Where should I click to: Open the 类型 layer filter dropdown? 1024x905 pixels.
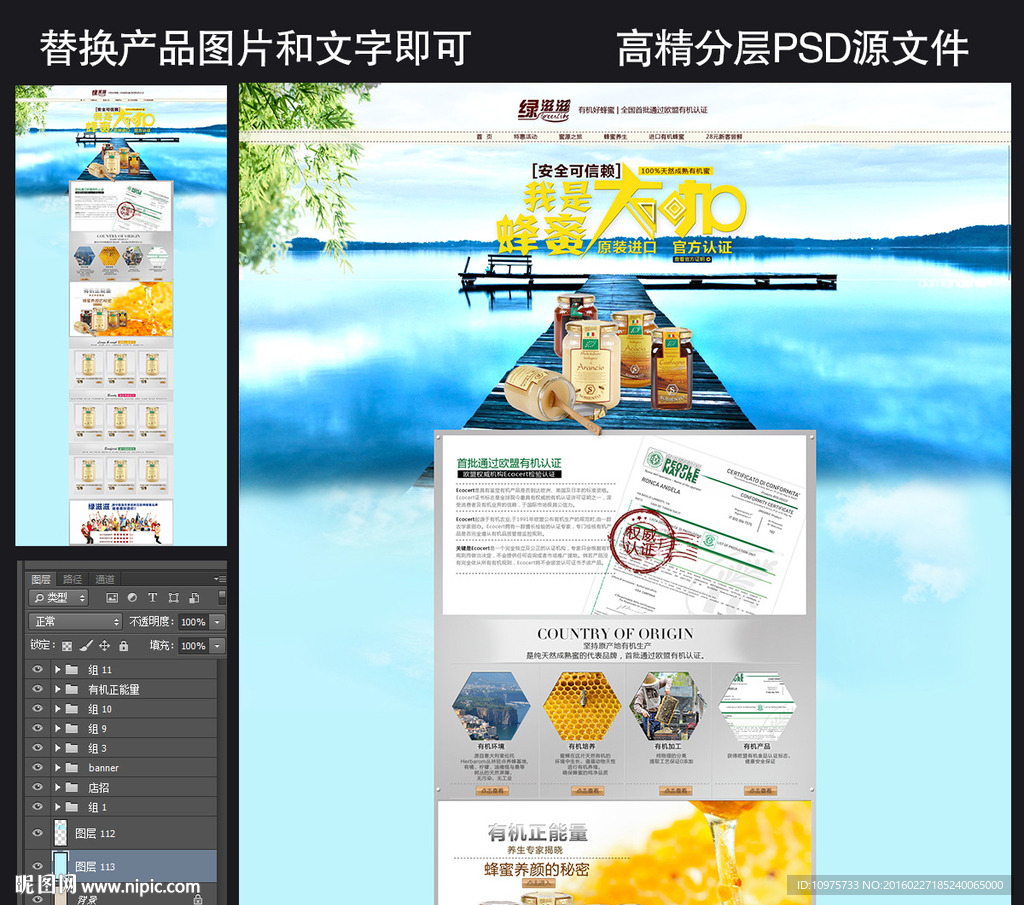click(58, 597)
